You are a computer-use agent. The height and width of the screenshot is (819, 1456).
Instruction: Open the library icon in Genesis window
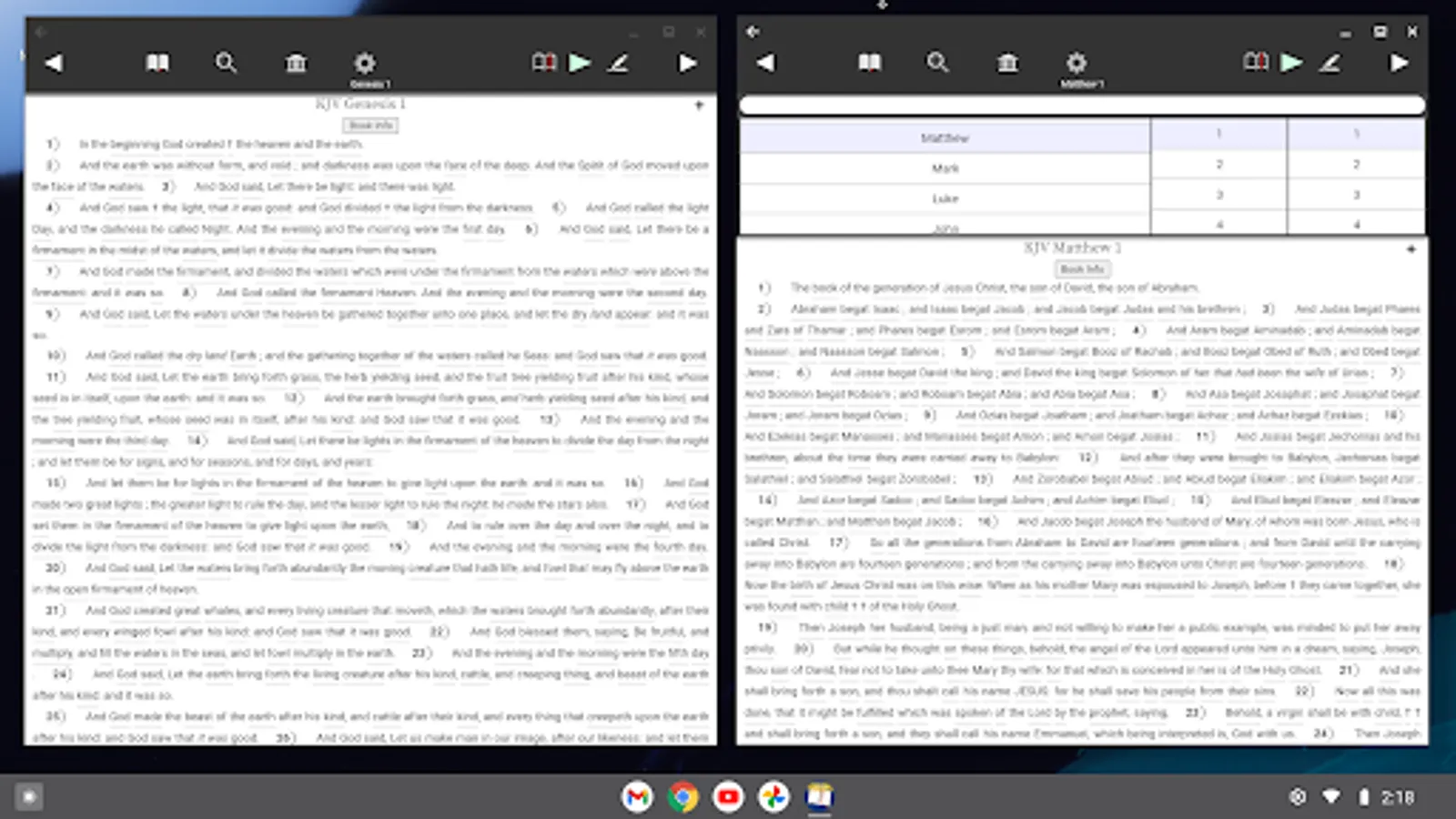[296, 63]
